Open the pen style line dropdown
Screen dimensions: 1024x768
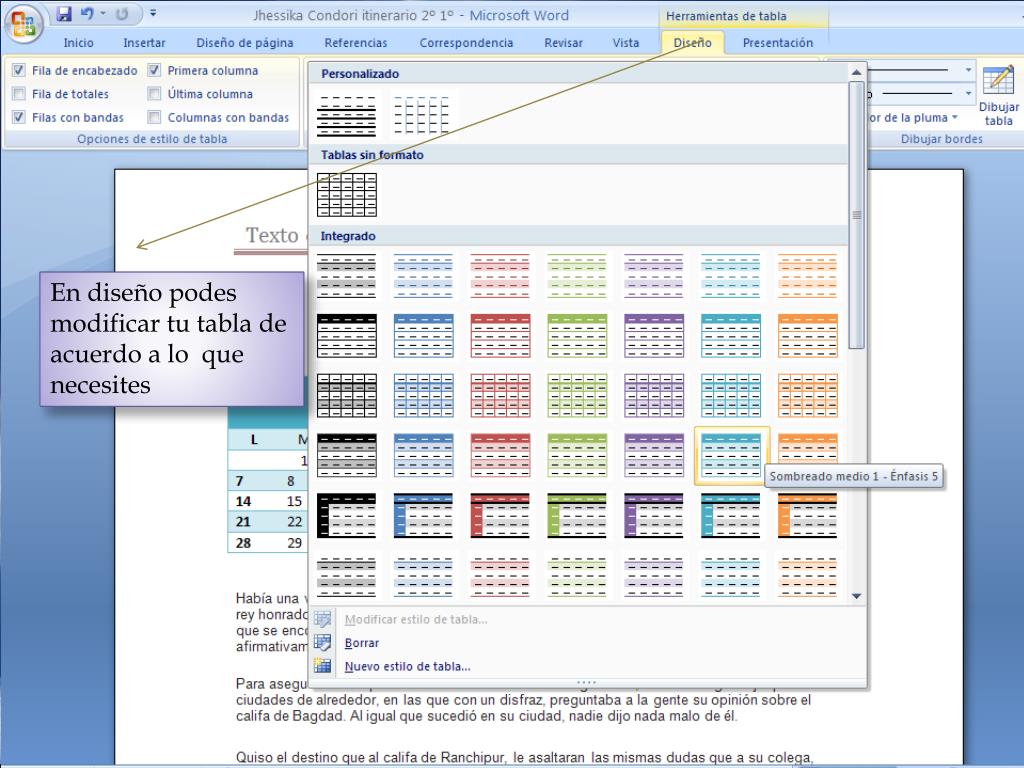click(968, 70)
